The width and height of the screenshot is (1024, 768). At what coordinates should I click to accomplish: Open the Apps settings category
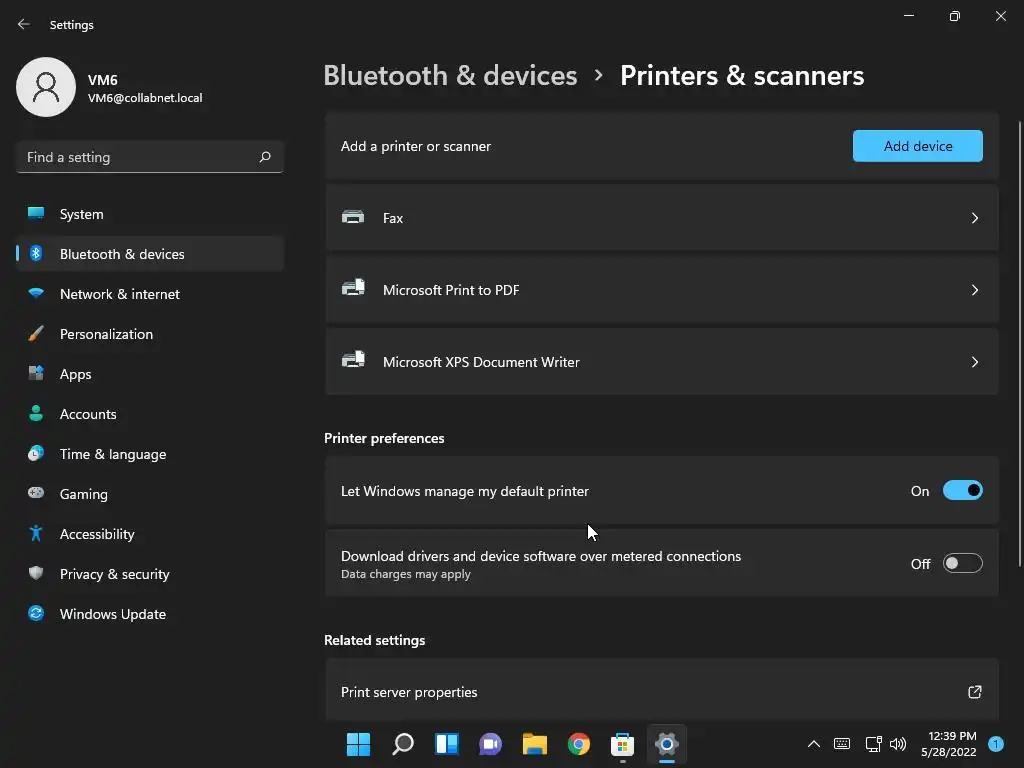tap(150, 374)
